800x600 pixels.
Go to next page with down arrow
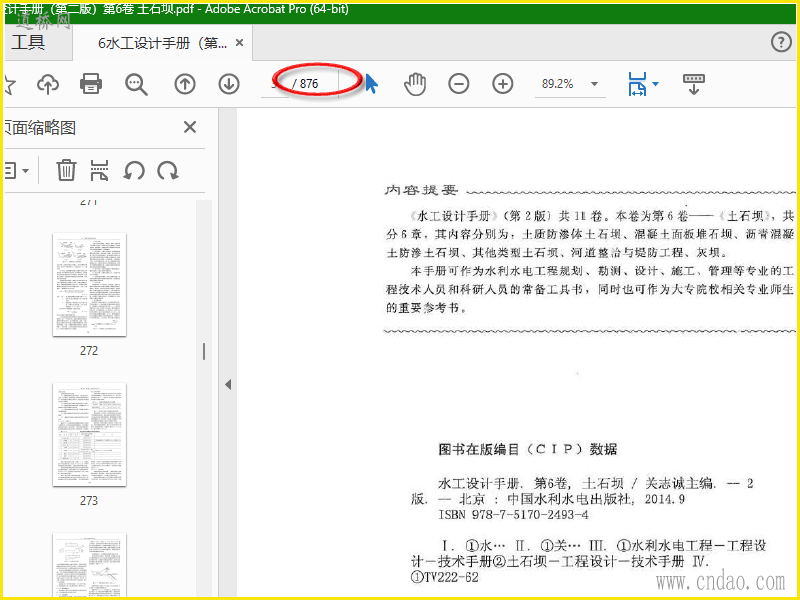[x=229, y=84]
